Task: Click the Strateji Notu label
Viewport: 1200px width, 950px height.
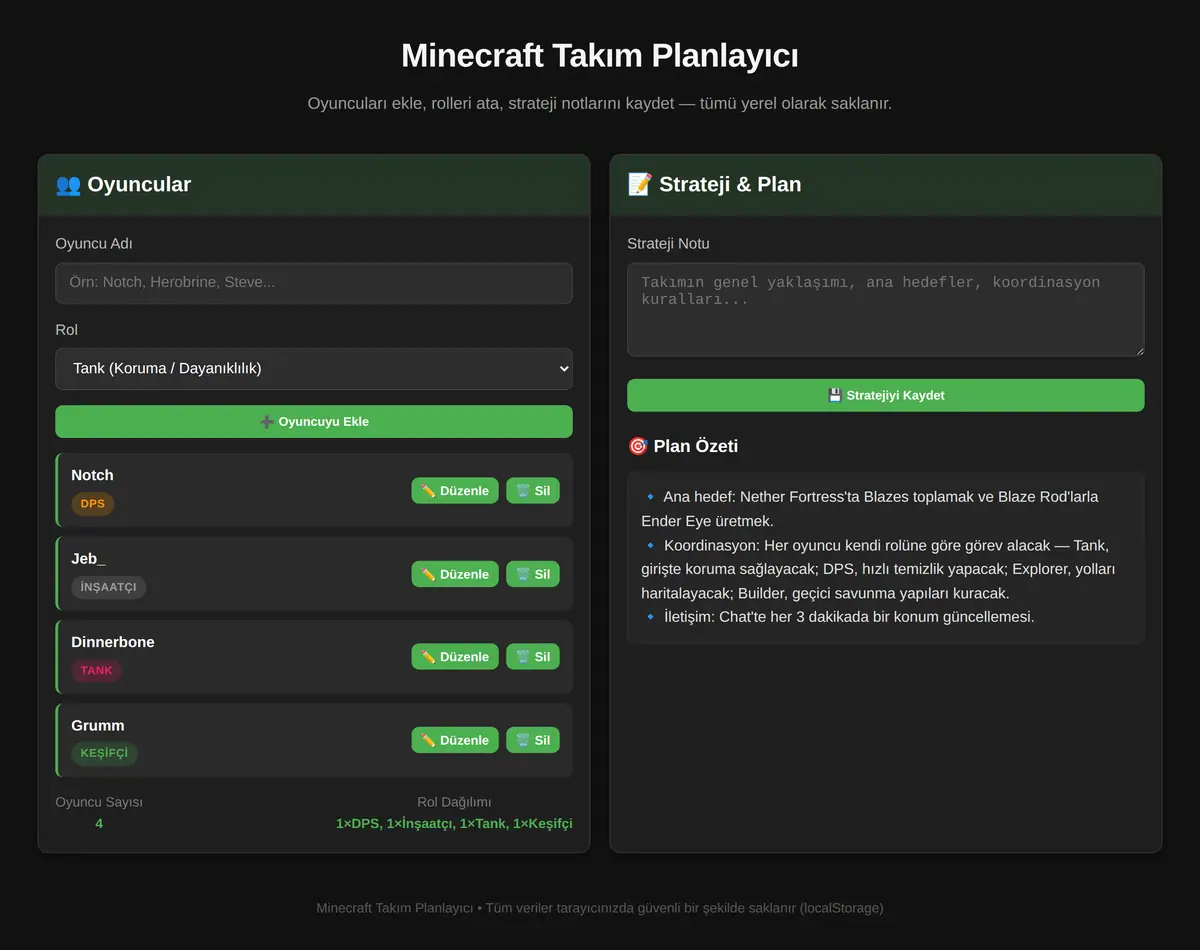Action: [668, 243]
